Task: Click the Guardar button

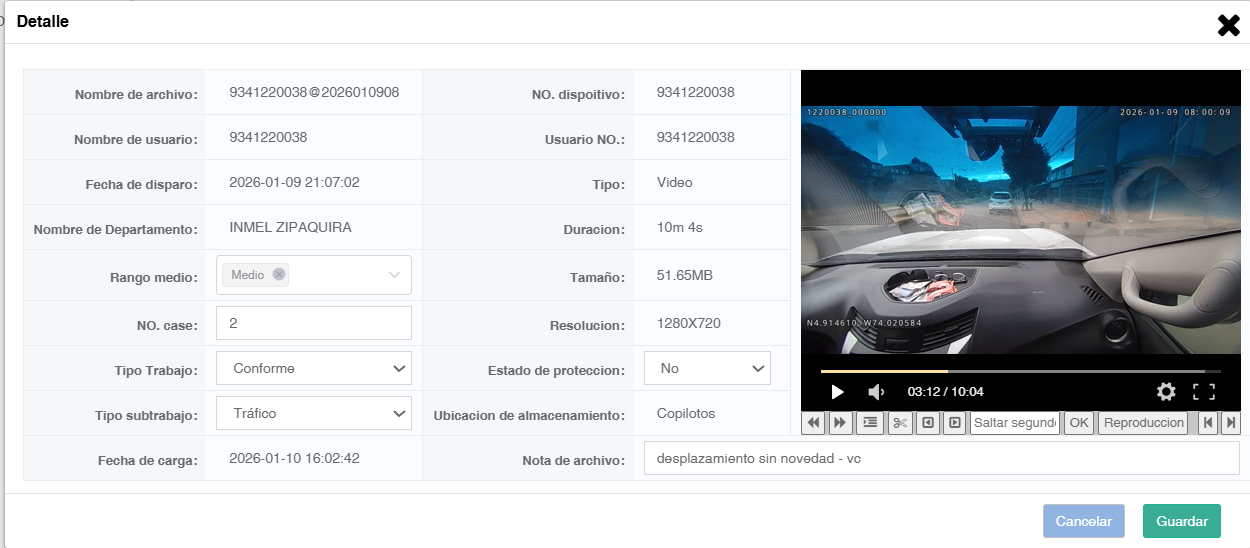Action: [x=1182, y=521]
